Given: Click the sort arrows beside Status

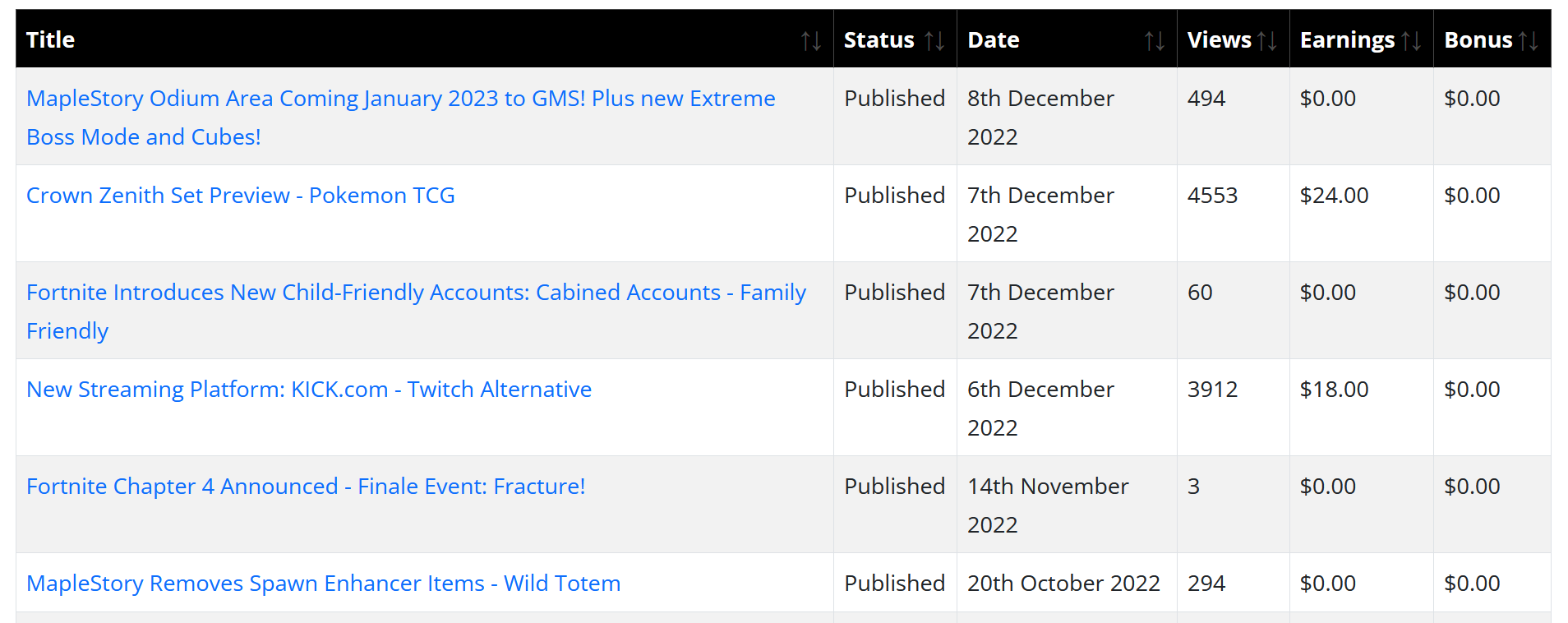Looking at the screenshot, I should pos(934,40).
